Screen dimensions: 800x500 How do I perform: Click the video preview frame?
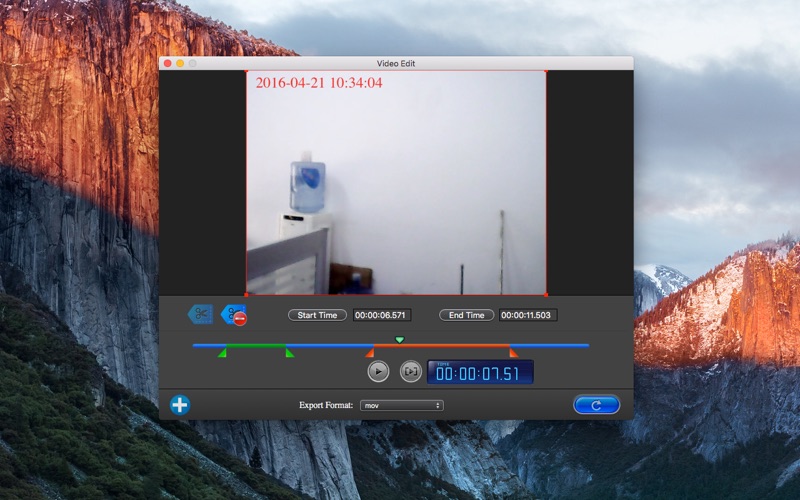coord(396,183)
